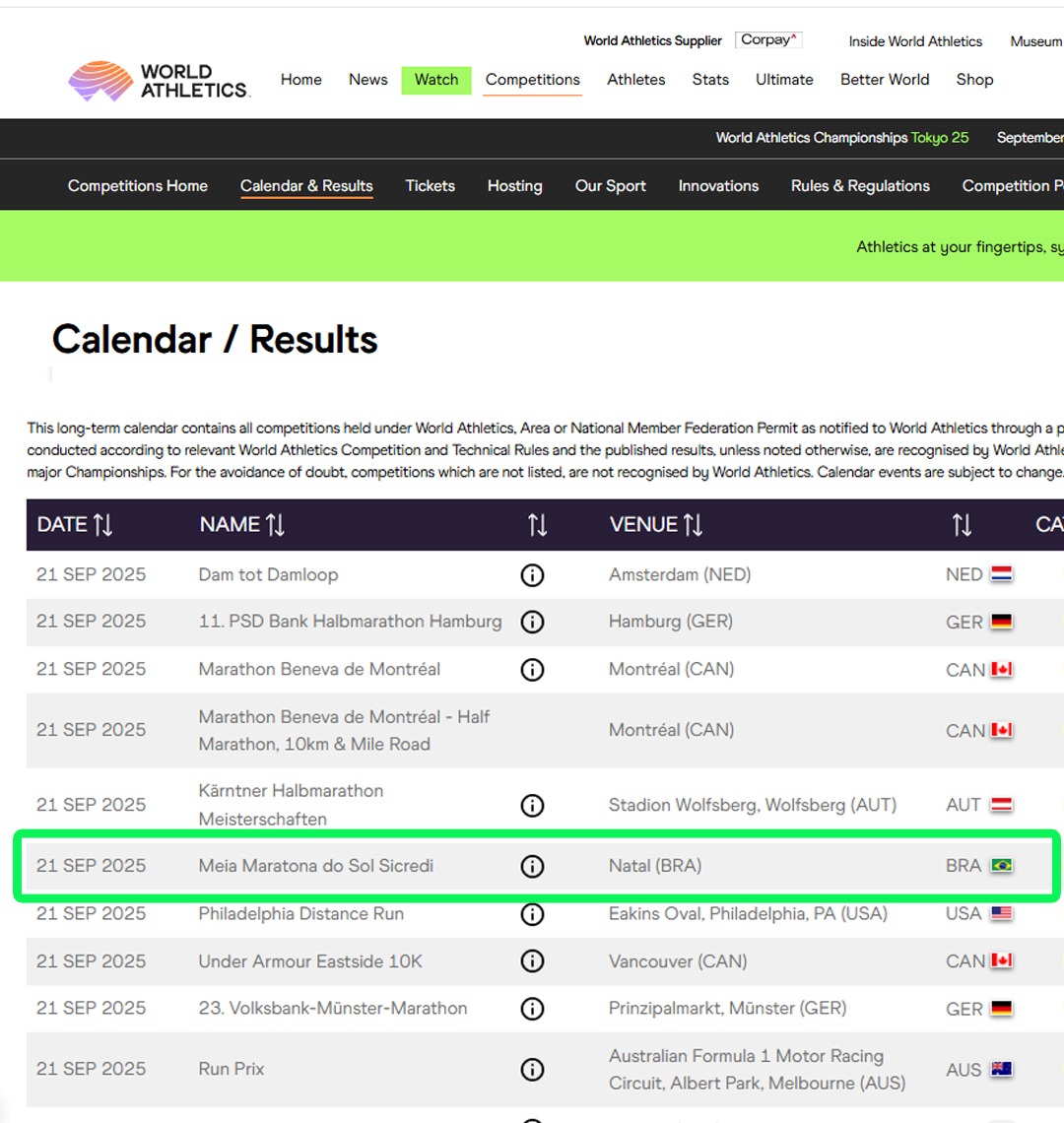View info for Under Armour Eastside 10K

click(532, 961)
